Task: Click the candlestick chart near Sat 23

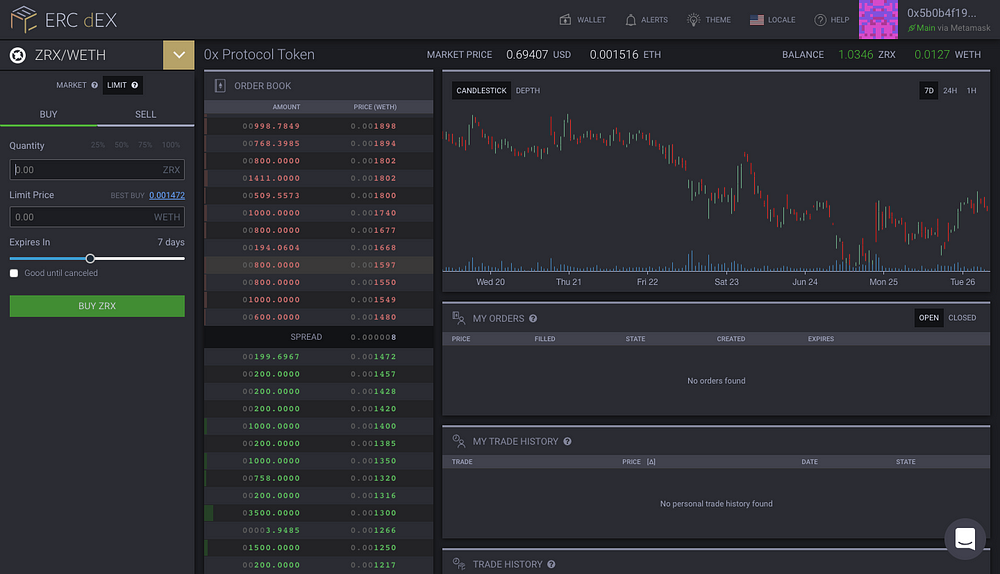Action: pos(726,191)
